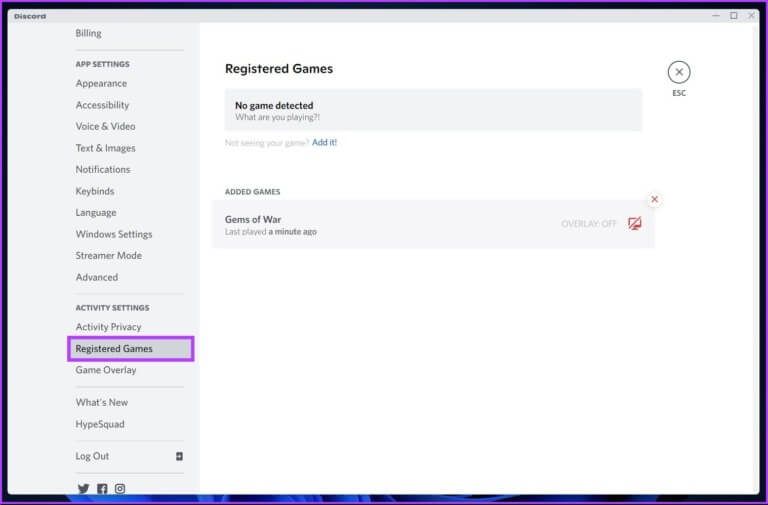This screenshot has width=768, height=505.
Task: Open Discord Facebook icon link
Action: (102, 488)
